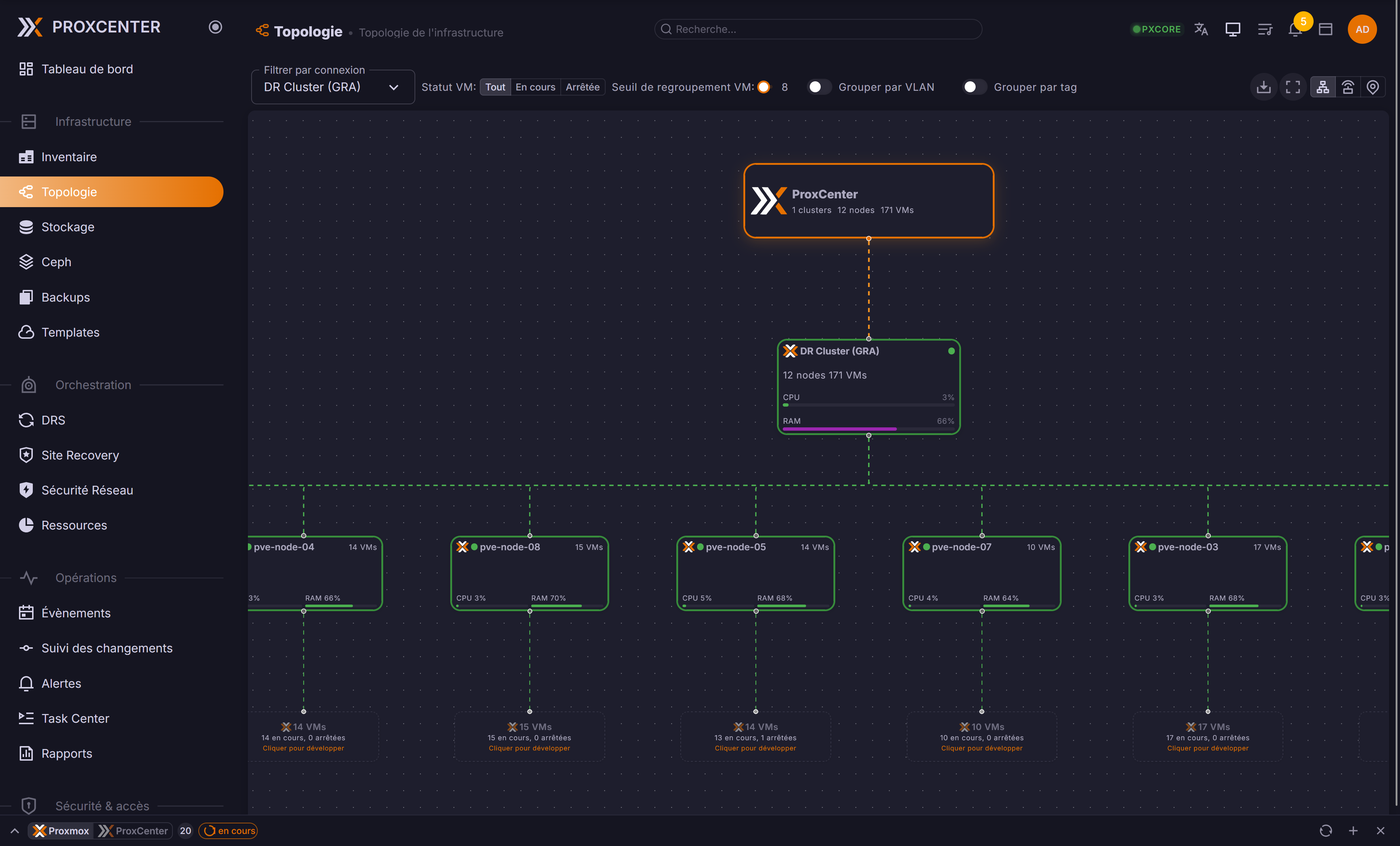
Task: Click the plus icon in bottom bar
Action: point(1353,831)
